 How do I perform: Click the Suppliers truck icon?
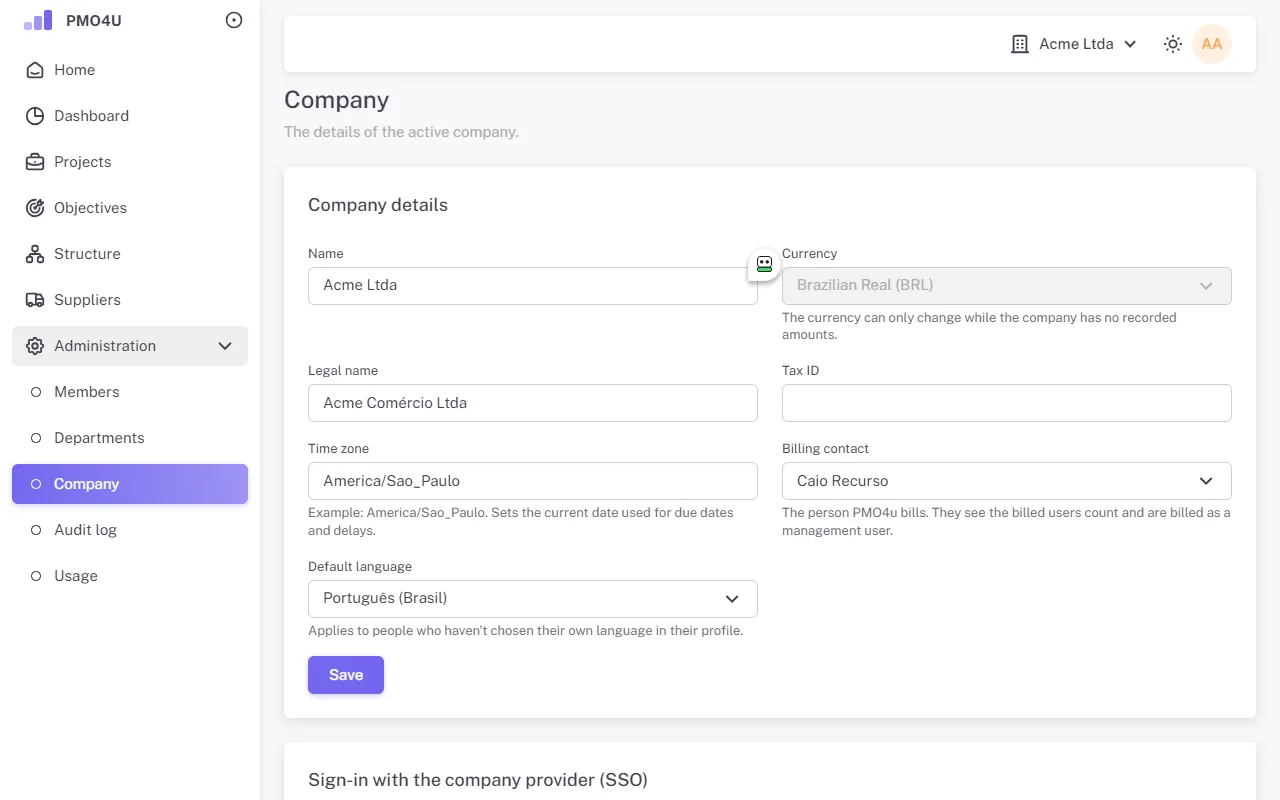[35, 300]
